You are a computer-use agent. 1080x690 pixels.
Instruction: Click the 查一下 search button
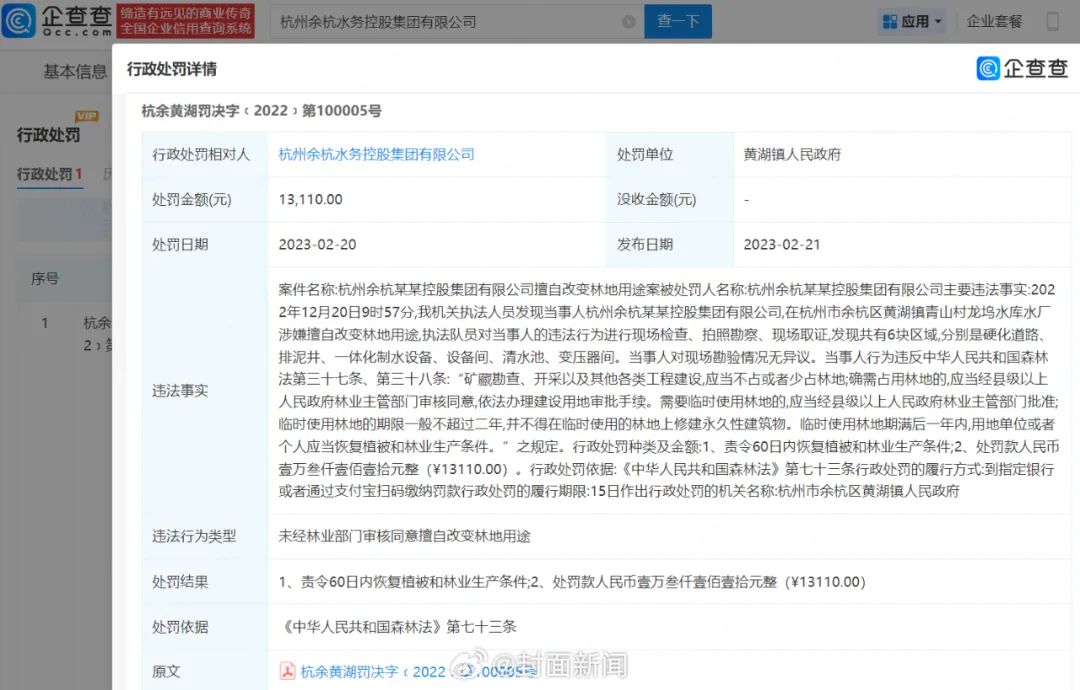(x=677, y=21)
